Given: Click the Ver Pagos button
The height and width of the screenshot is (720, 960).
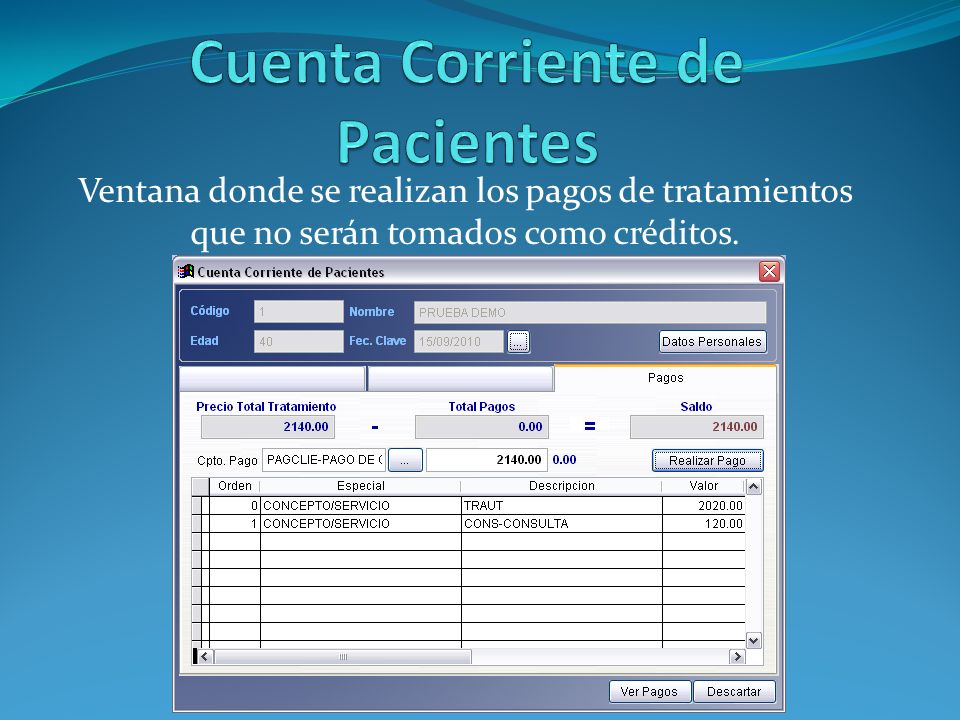Looking at the screenshot, I should click(x=649, y=691).
